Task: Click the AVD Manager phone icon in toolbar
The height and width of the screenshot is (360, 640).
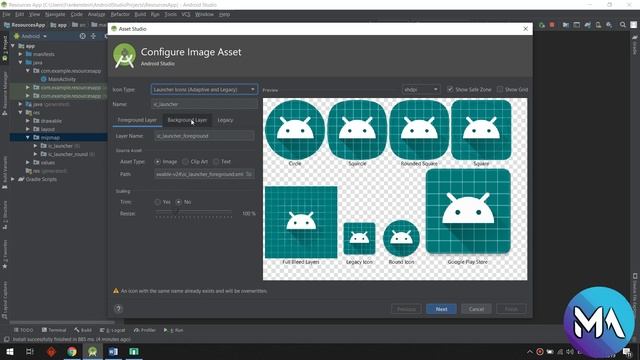Action: tap(598, 25)
